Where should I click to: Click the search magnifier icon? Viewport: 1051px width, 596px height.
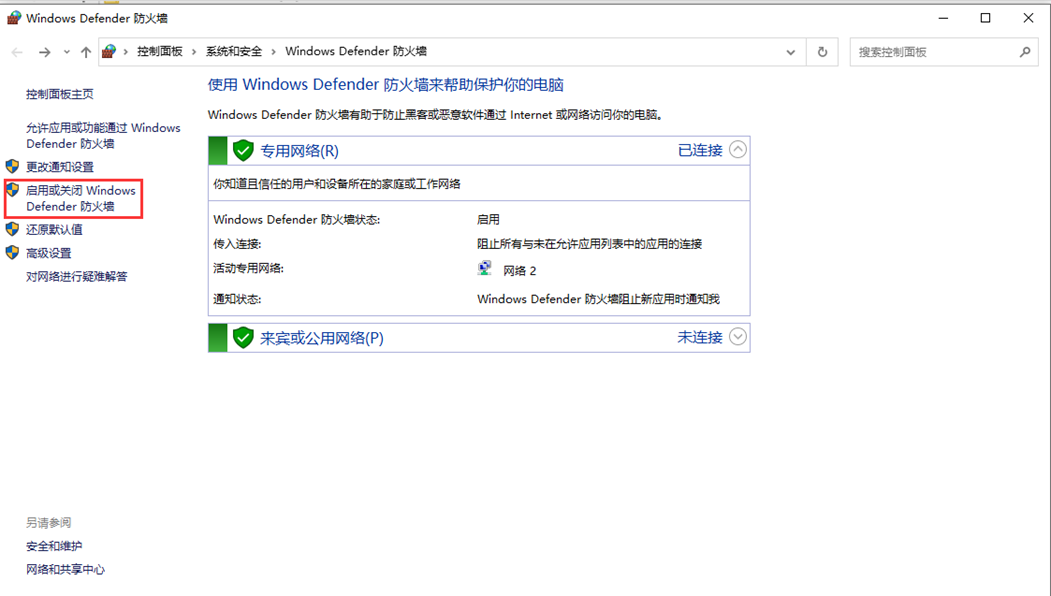point(1025,52)
